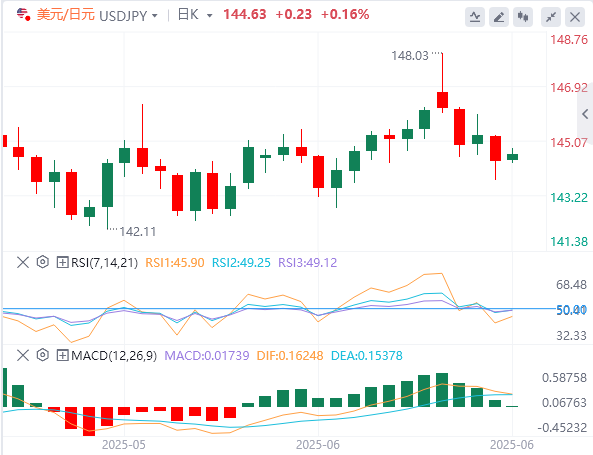Click the 148.03 high price candle
This screenshot has width=593, height=455.
(x=442, y=100)
